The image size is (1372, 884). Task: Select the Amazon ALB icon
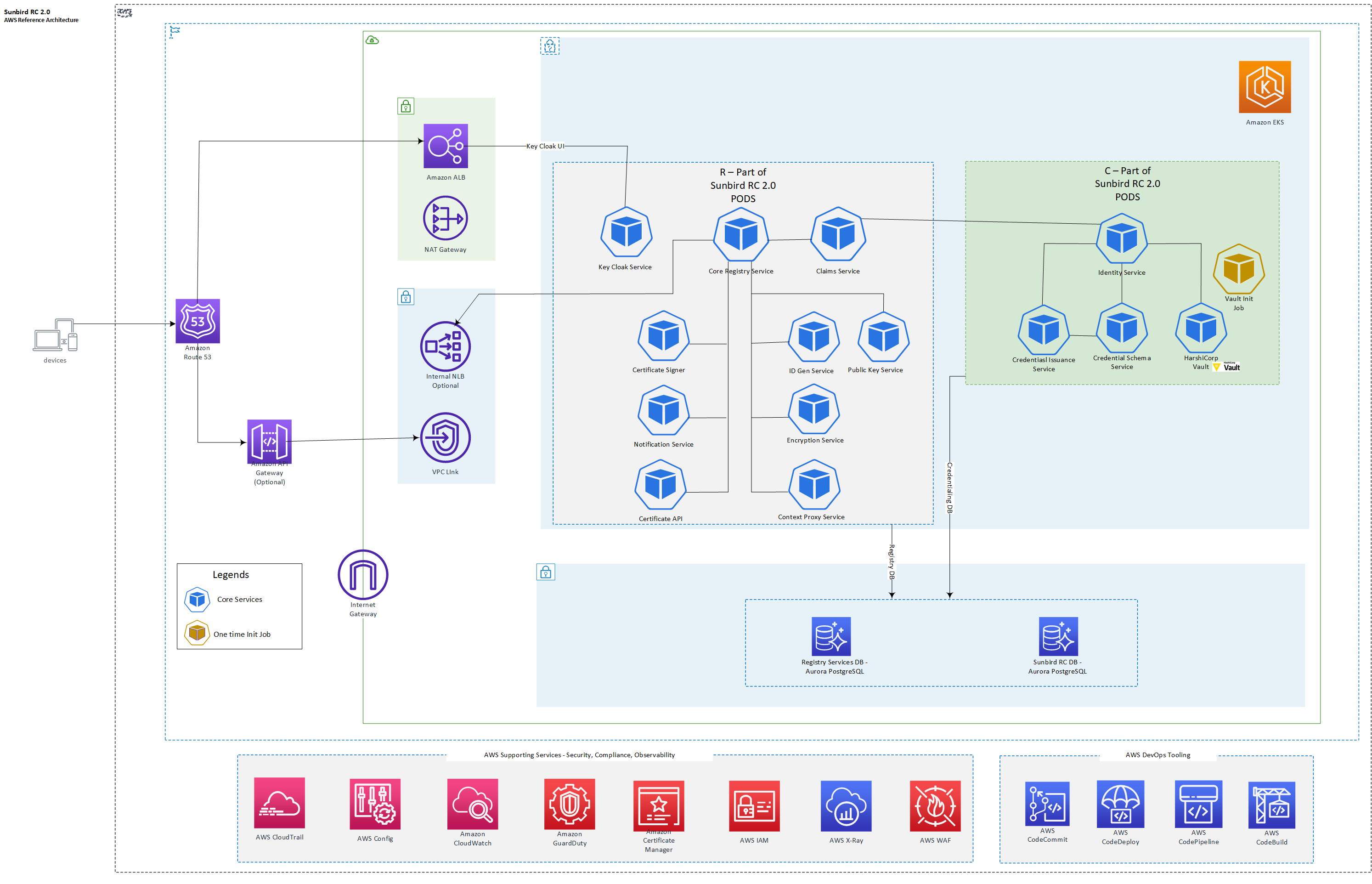445,146
